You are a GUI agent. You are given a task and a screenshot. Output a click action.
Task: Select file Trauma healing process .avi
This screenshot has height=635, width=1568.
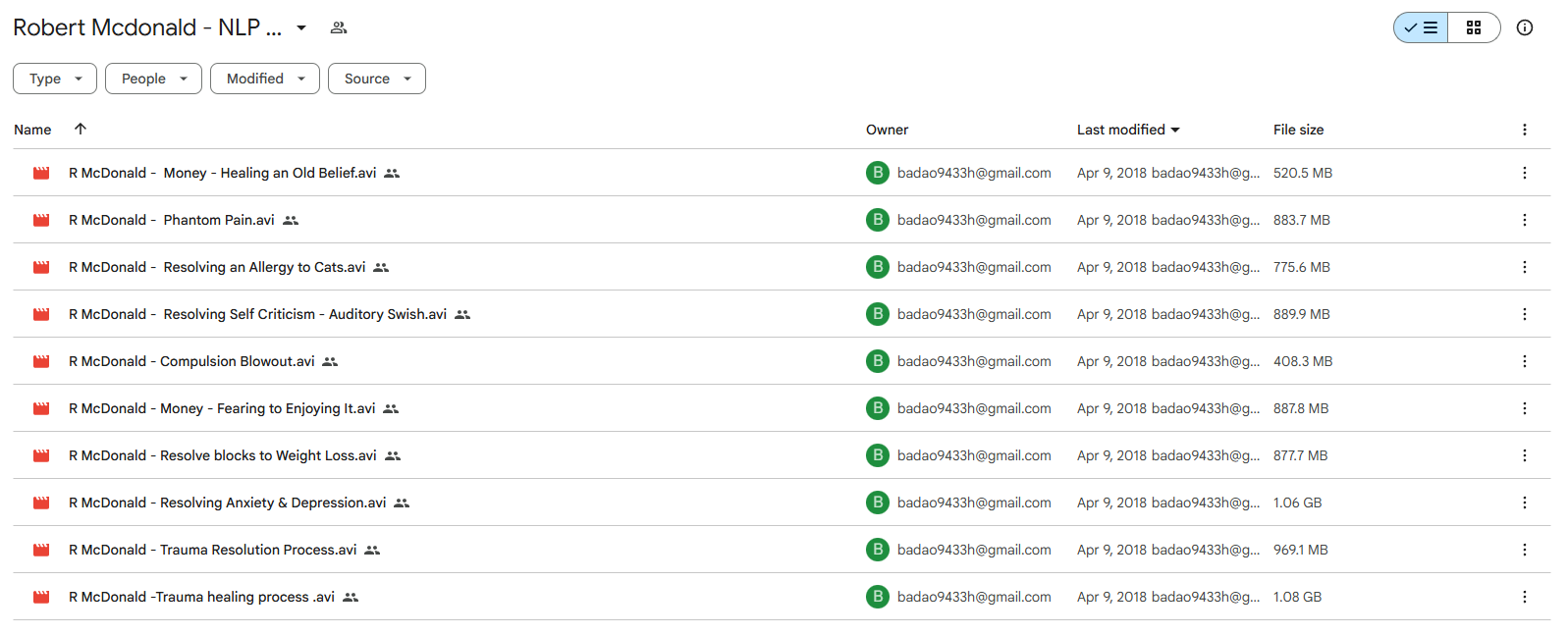(201, 597)
